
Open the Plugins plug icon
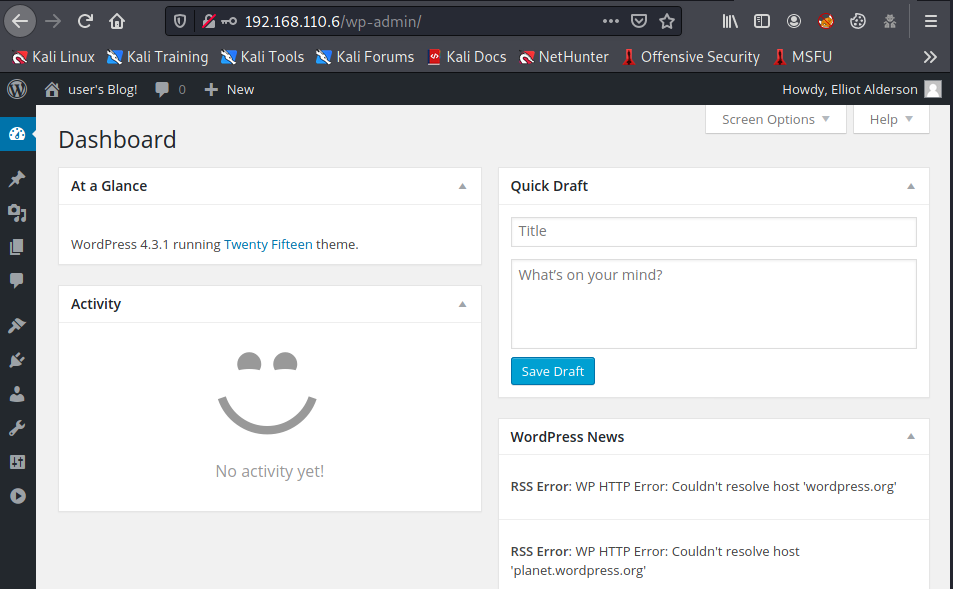(17, 360)
